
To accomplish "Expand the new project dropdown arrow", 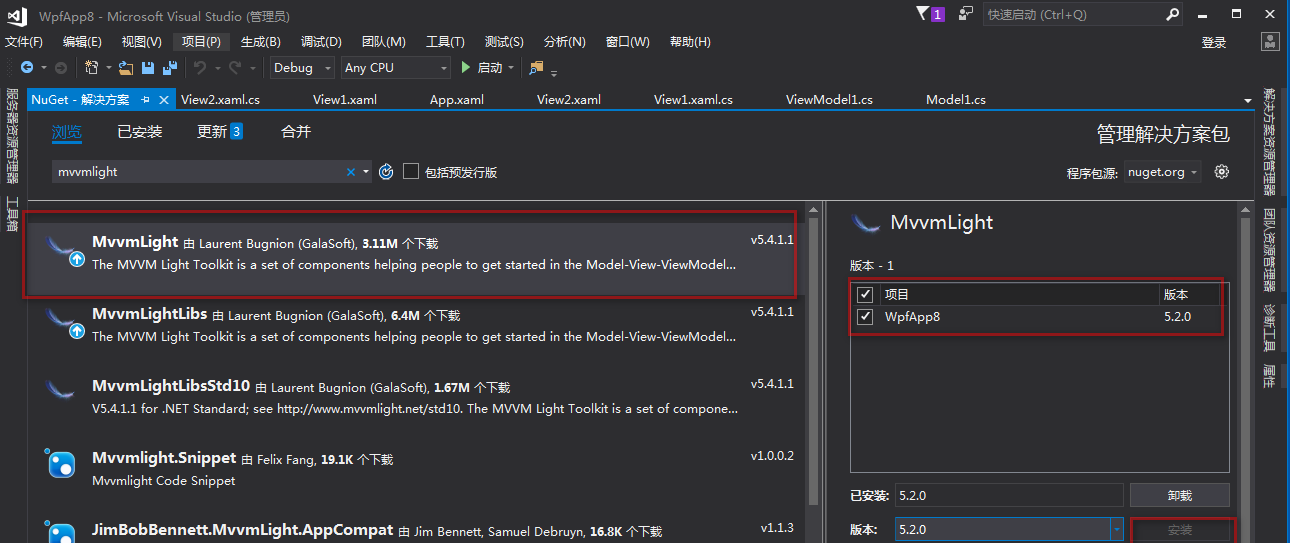I will pos(107,68).
